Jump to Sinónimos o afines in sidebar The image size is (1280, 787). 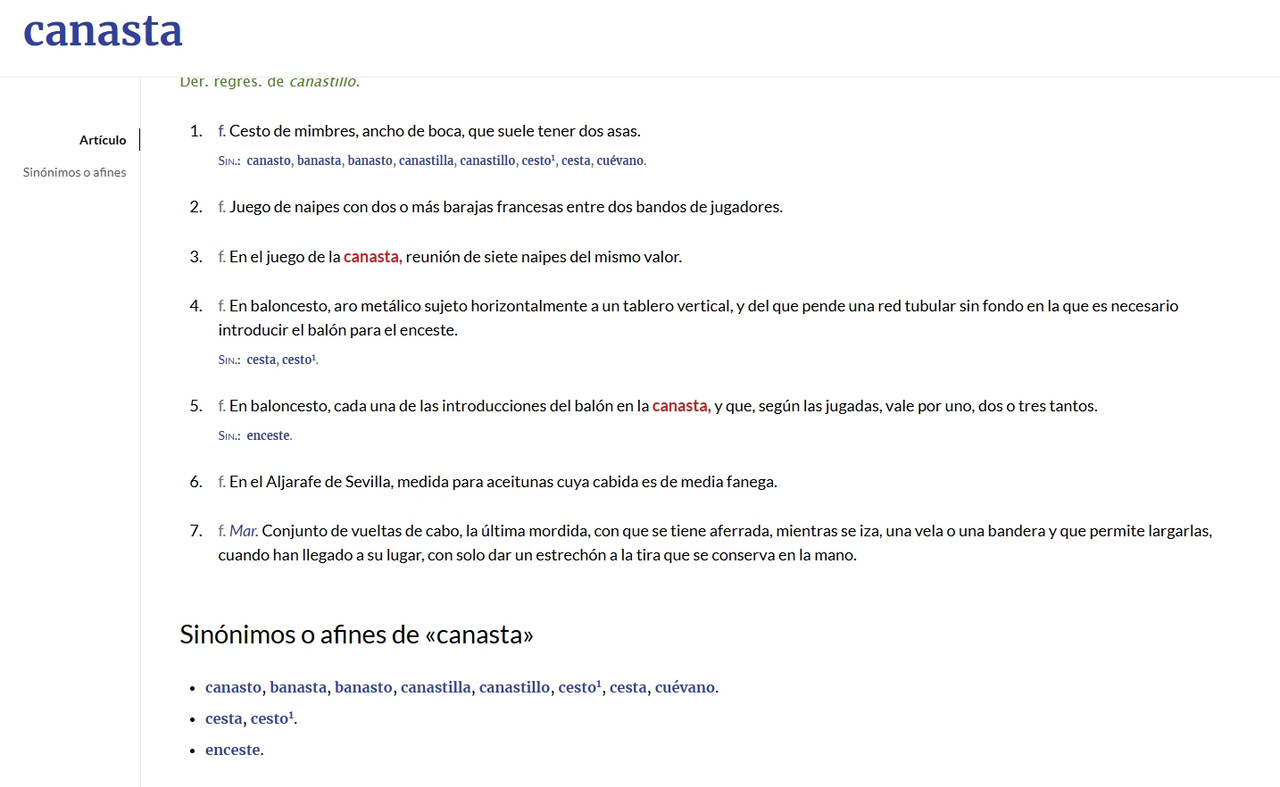tap(75, 172)
